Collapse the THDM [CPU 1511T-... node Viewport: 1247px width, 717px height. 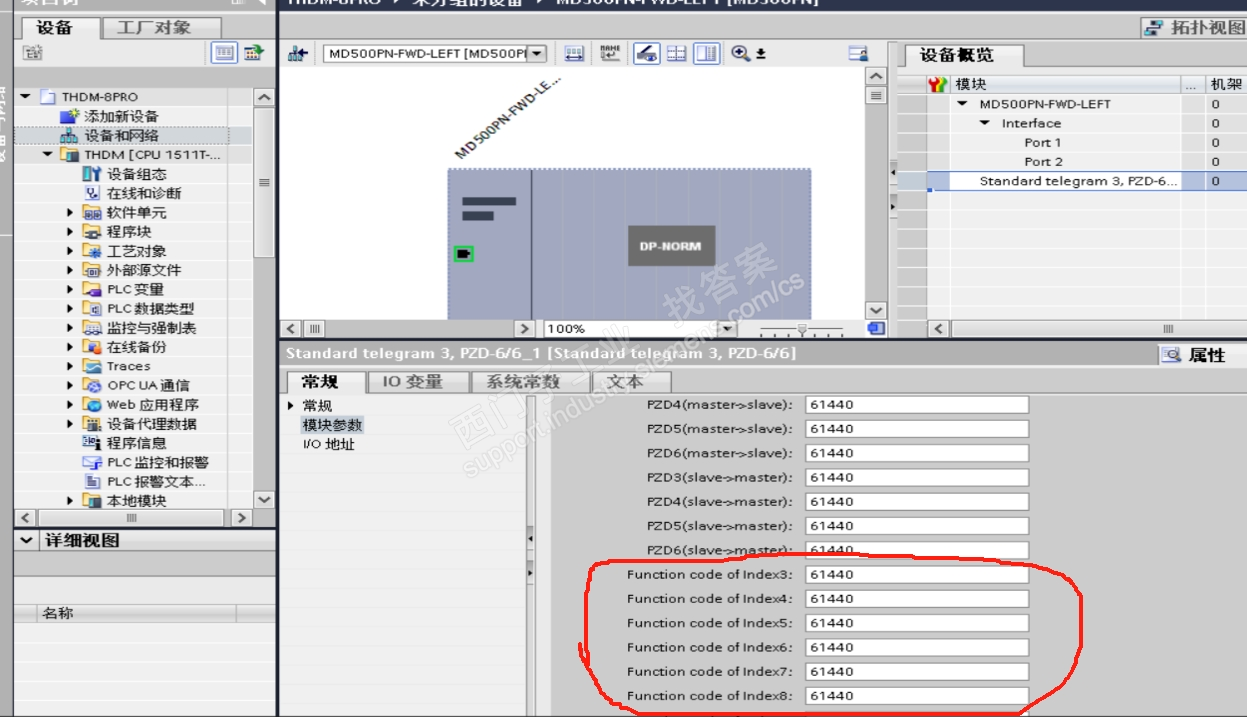47,155
